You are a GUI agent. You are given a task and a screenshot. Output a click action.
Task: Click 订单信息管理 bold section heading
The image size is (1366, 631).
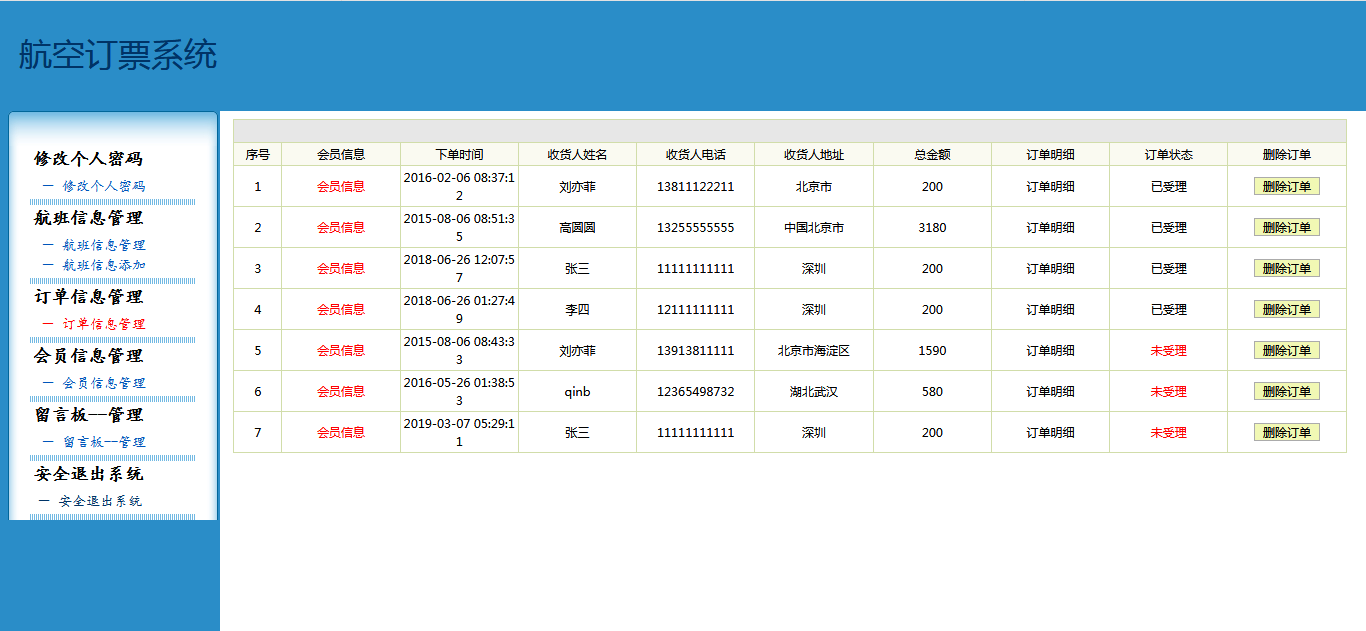point(88,297)
